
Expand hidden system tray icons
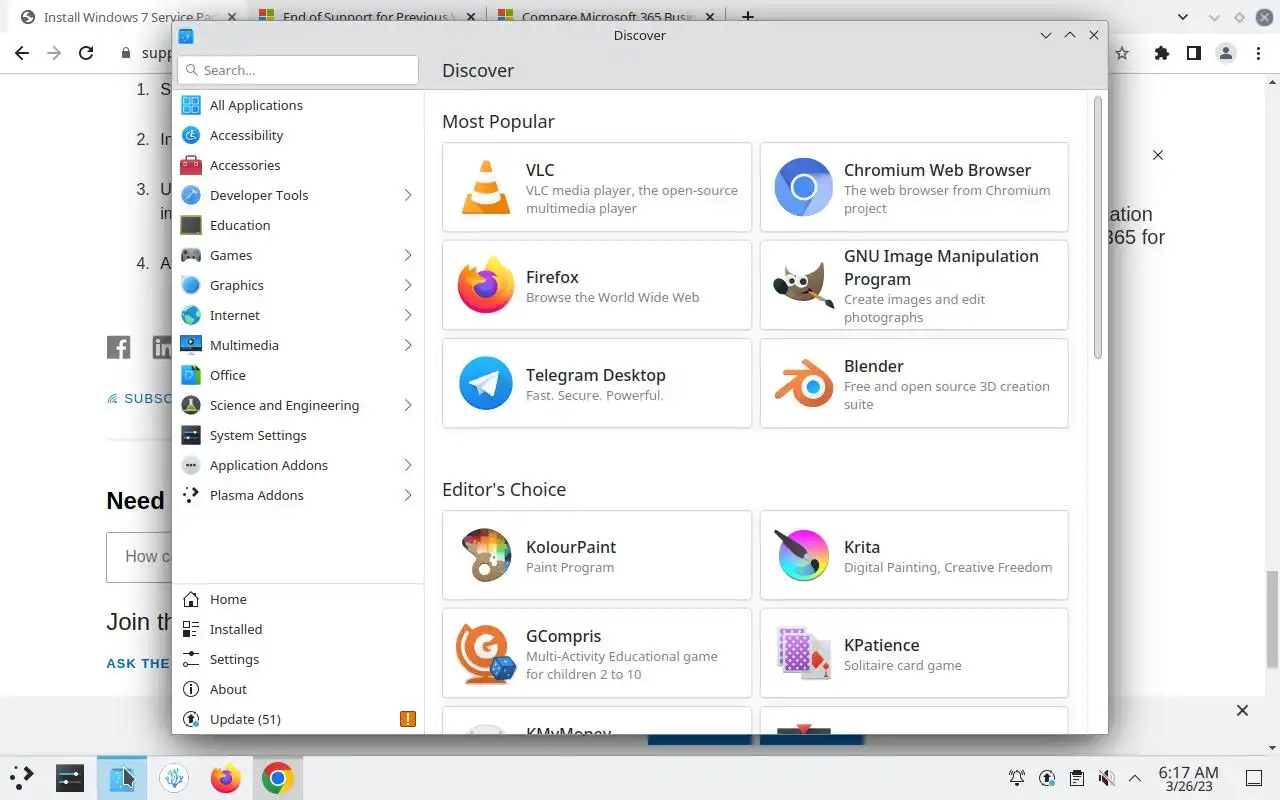pyautogui.click(x=1135, y=778)
